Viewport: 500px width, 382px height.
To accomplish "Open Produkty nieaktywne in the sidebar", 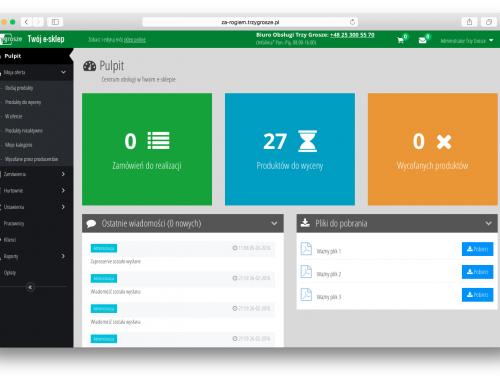I will point(23,131).
